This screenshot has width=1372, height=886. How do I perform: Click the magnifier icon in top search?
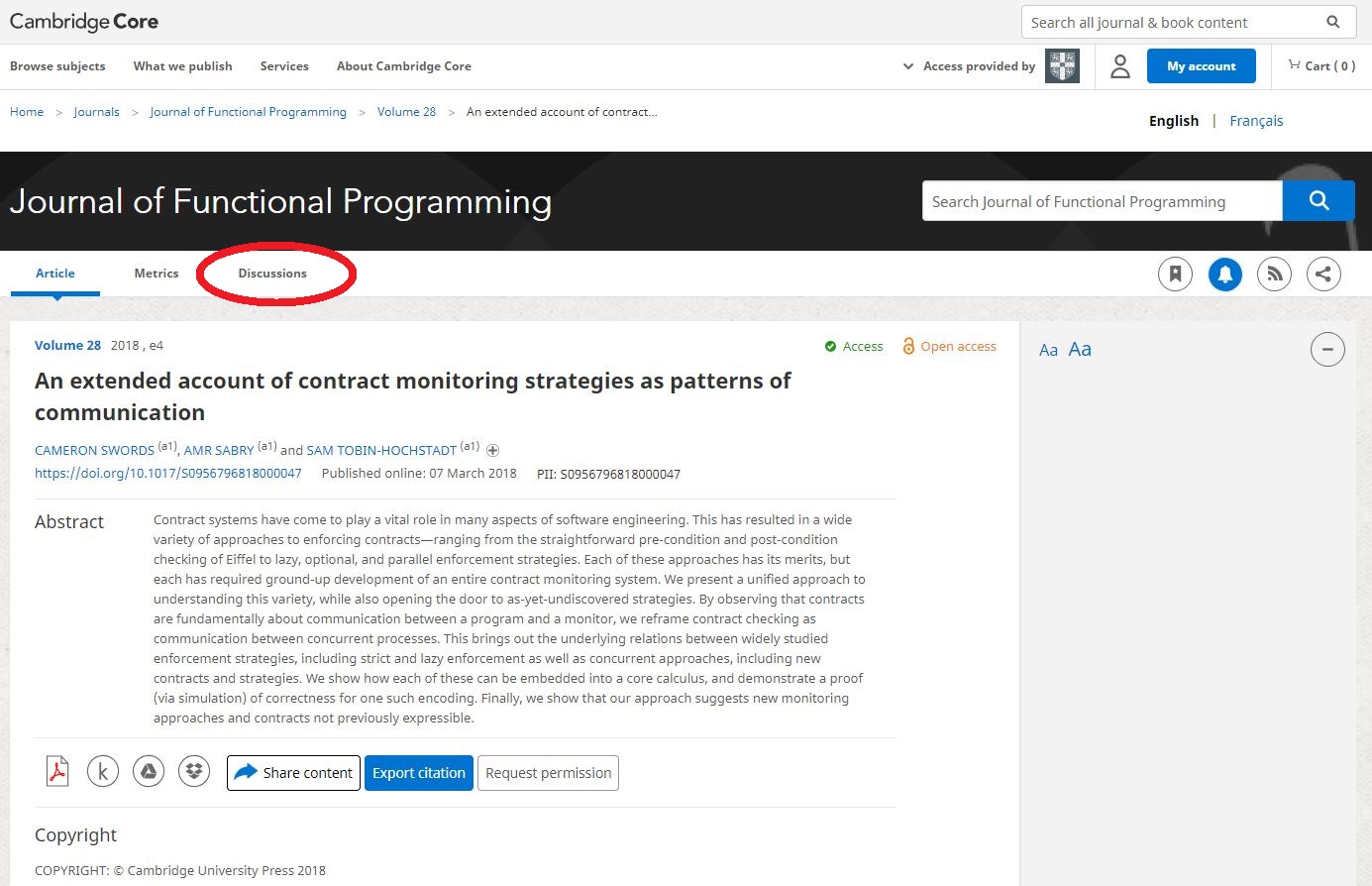(x=1332, y=22)
